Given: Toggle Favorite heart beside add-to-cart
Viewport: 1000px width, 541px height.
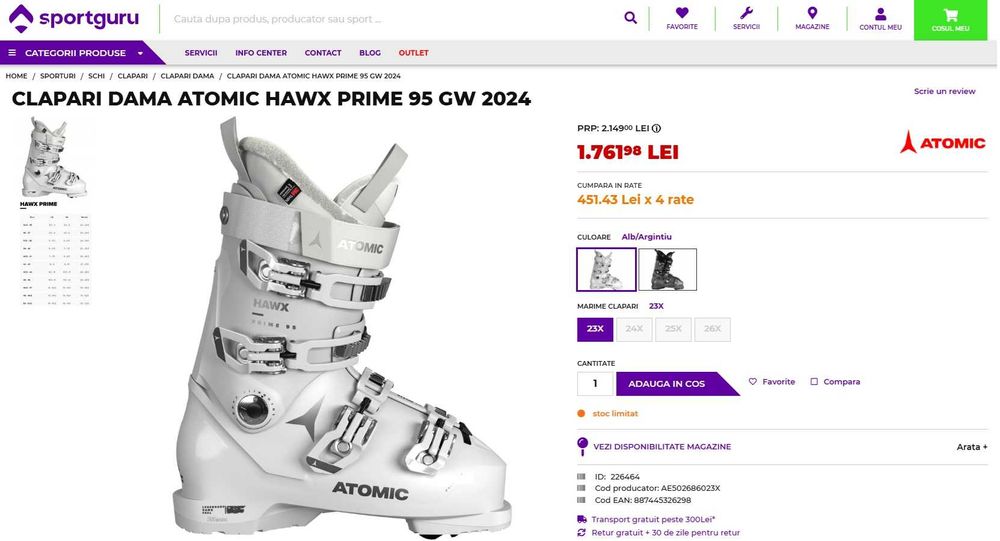Looking at the screenshot, I should click(753, 382).
